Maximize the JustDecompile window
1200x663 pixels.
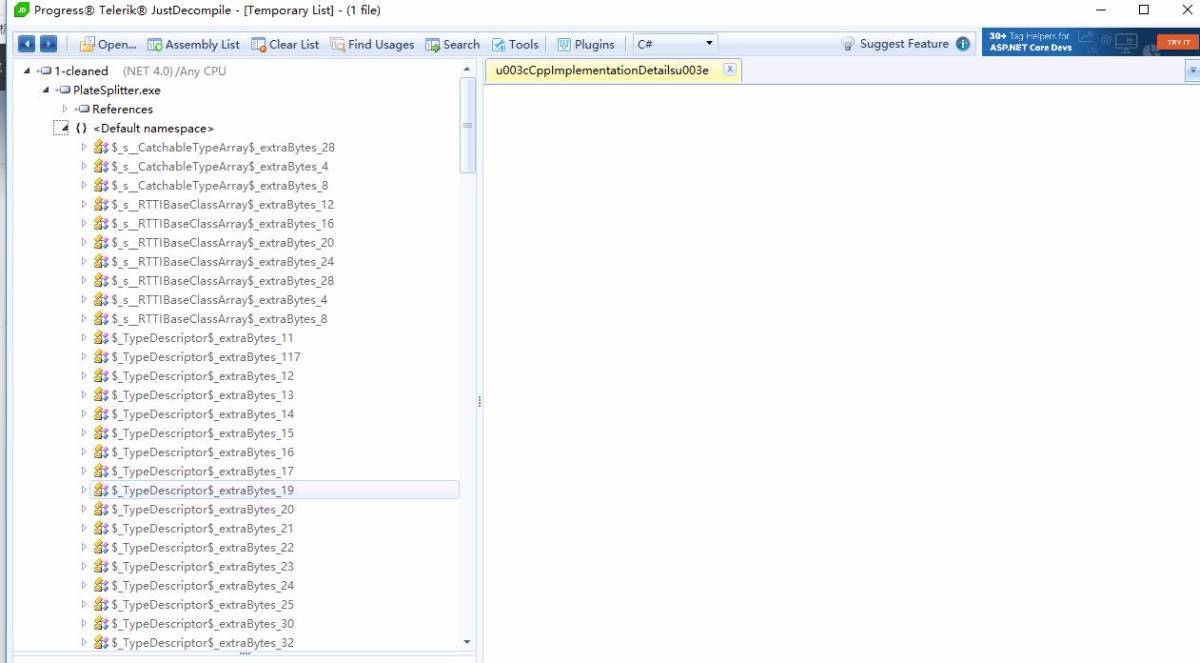pos(1144,10)
